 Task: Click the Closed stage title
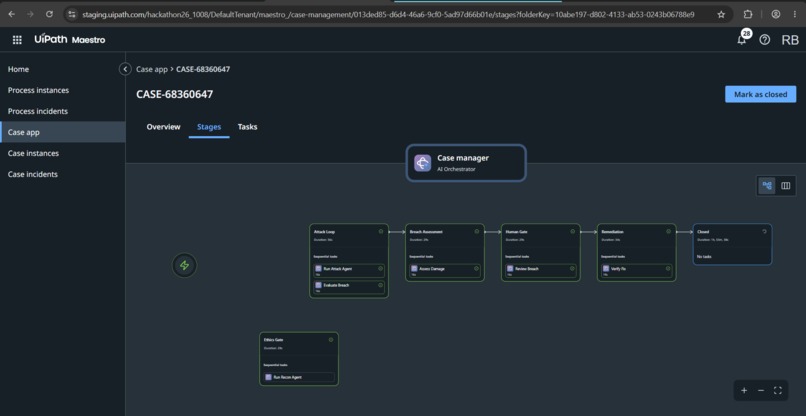(x=703, y=232)
